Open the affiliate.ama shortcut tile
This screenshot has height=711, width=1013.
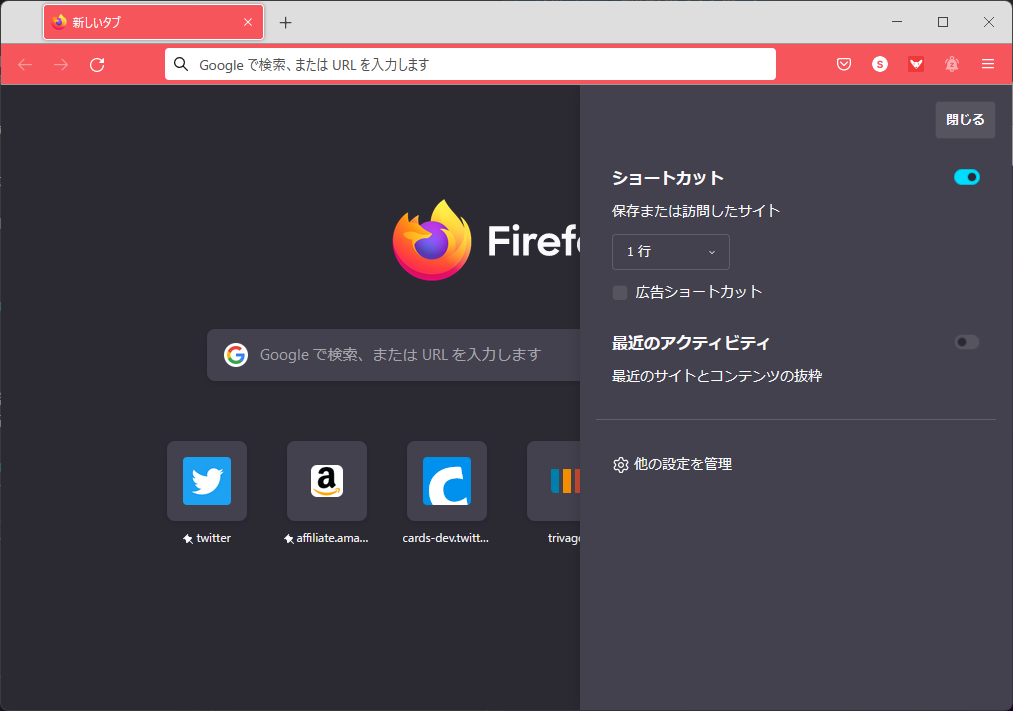point(327,481)
